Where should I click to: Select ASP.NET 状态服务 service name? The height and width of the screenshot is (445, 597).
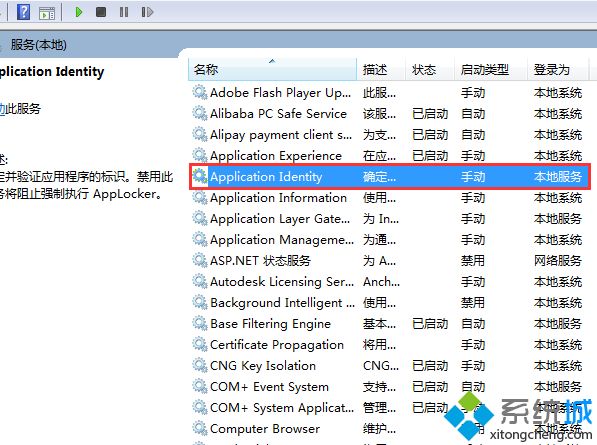(x=260, y=260)
